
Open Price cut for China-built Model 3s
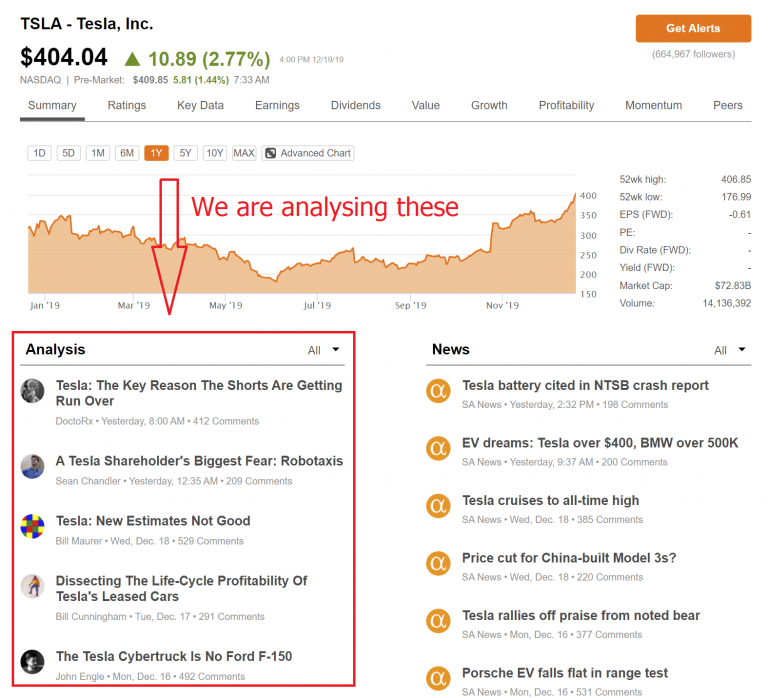coord(569,558)
